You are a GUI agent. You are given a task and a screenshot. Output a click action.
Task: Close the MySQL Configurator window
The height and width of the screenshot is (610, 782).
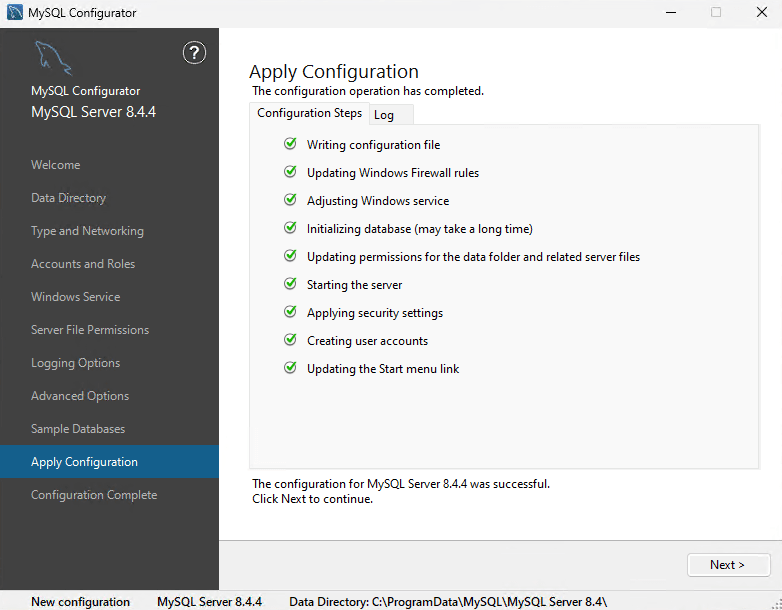tap(762, 12)
